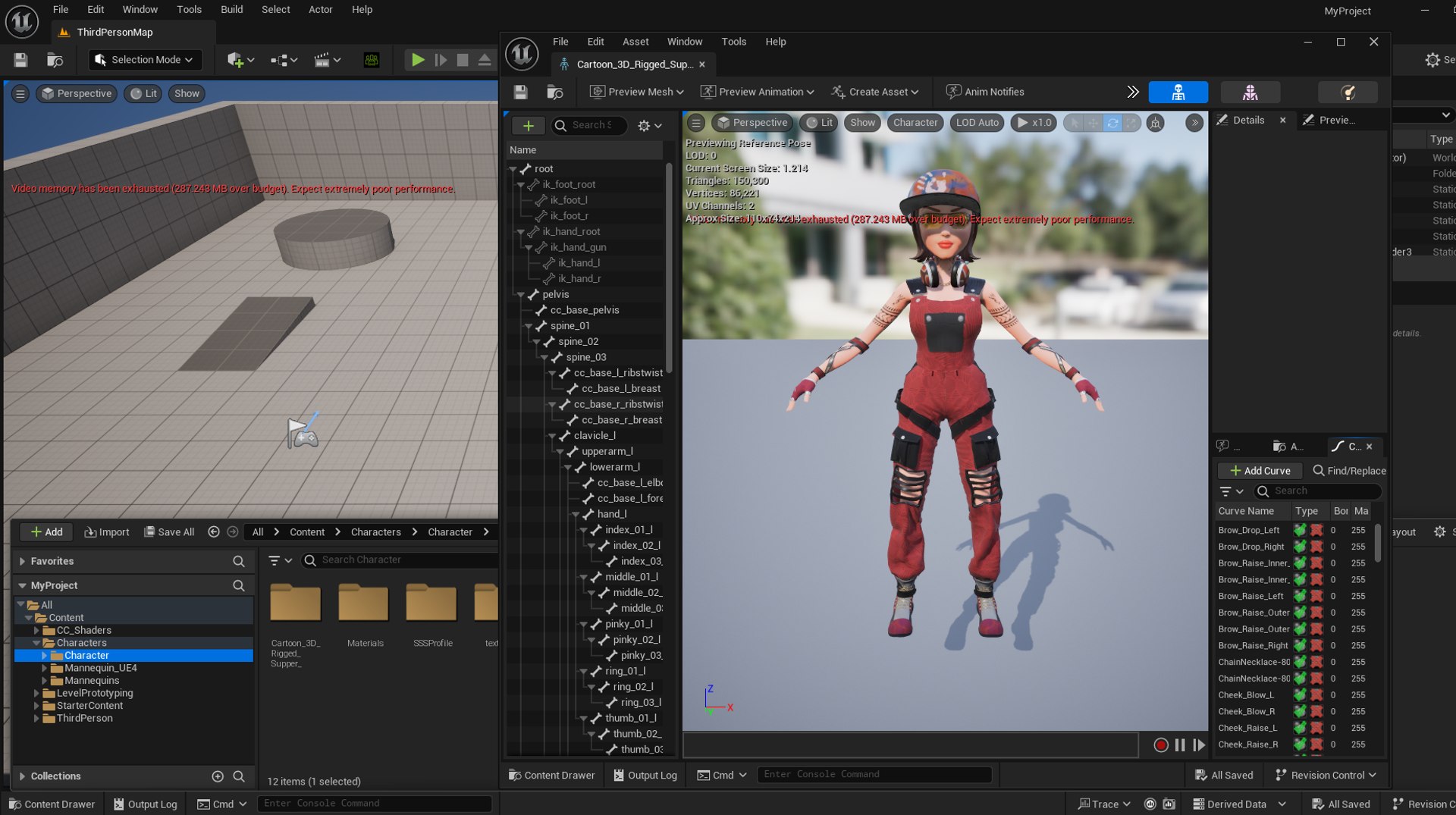
Task: Open the Add Actor quick menu
Action: tap(240, 60)
